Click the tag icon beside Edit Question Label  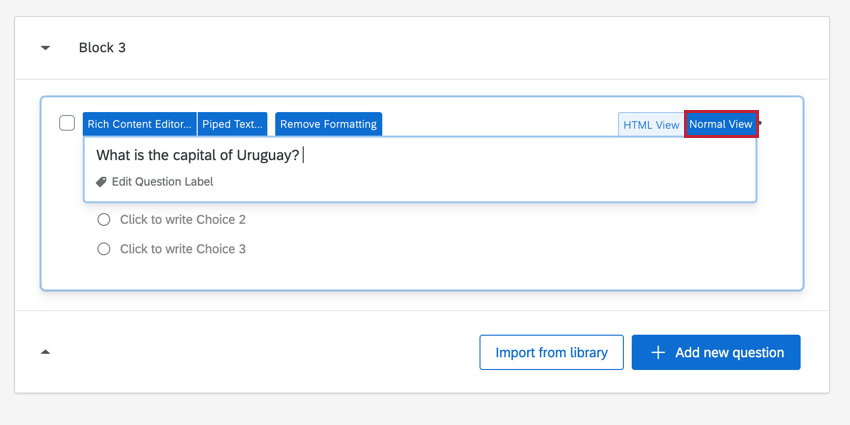click(x=101, y=182)
